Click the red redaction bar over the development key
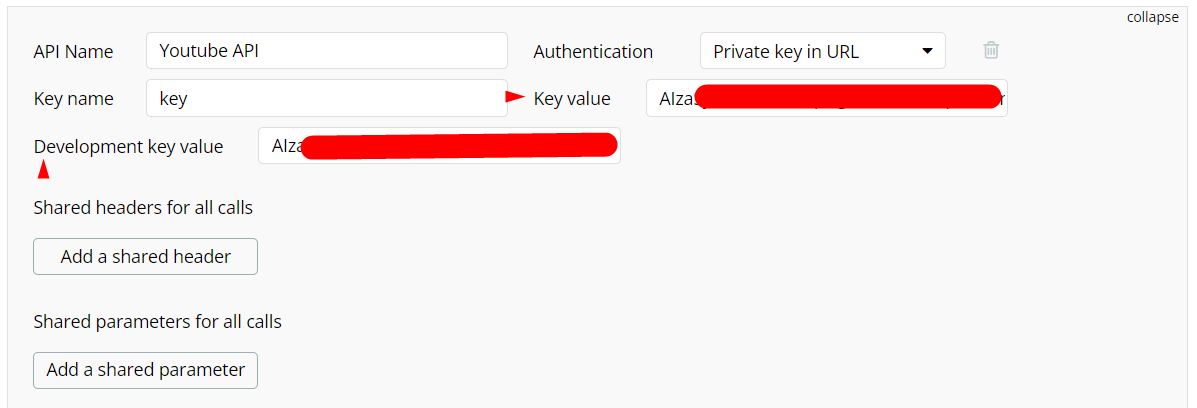The image size is (1197, 408). [x=460, y=146]
